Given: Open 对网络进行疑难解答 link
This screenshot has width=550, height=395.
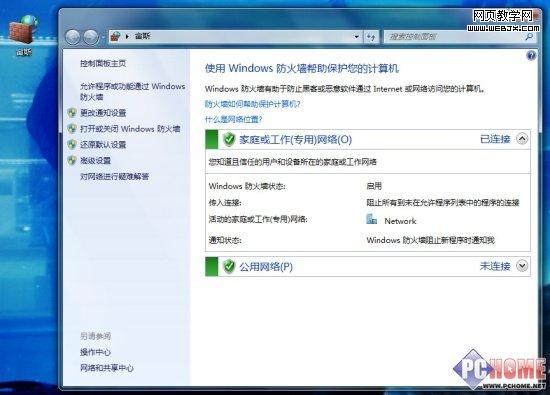Looking at the screenshot, I should coord(114,176).
